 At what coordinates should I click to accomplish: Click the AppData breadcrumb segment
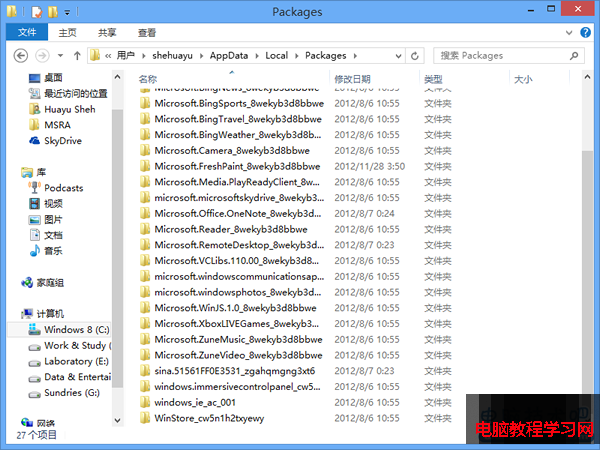tap(229, 56)
